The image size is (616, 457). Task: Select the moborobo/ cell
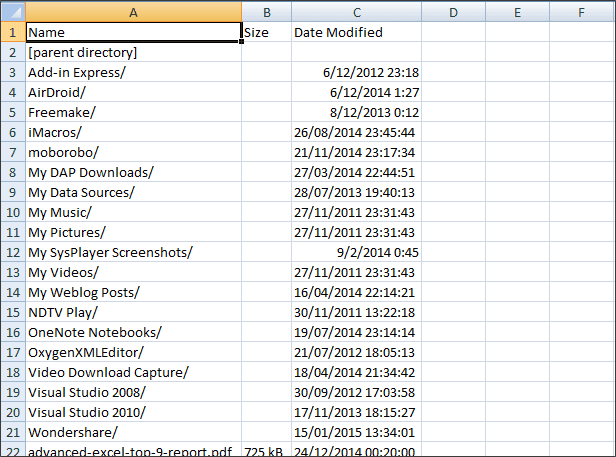pos(133,152)
